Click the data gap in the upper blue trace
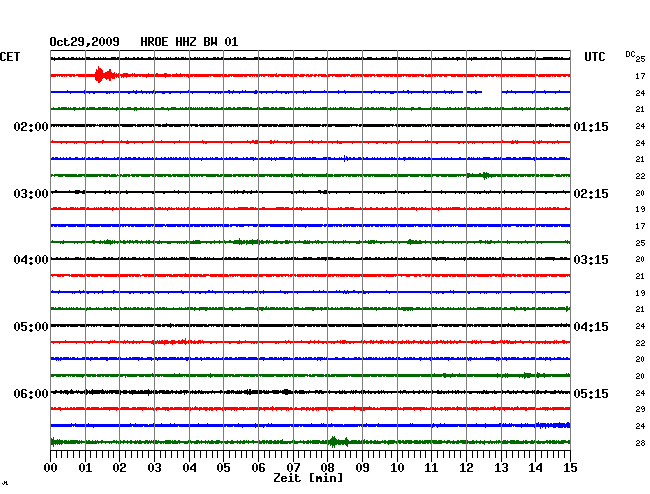 (492, 92)
